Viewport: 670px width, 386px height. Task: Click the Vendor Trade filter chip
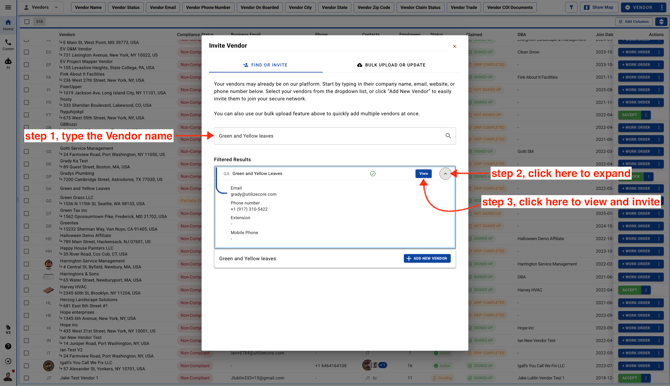click(x=464, y=7)
